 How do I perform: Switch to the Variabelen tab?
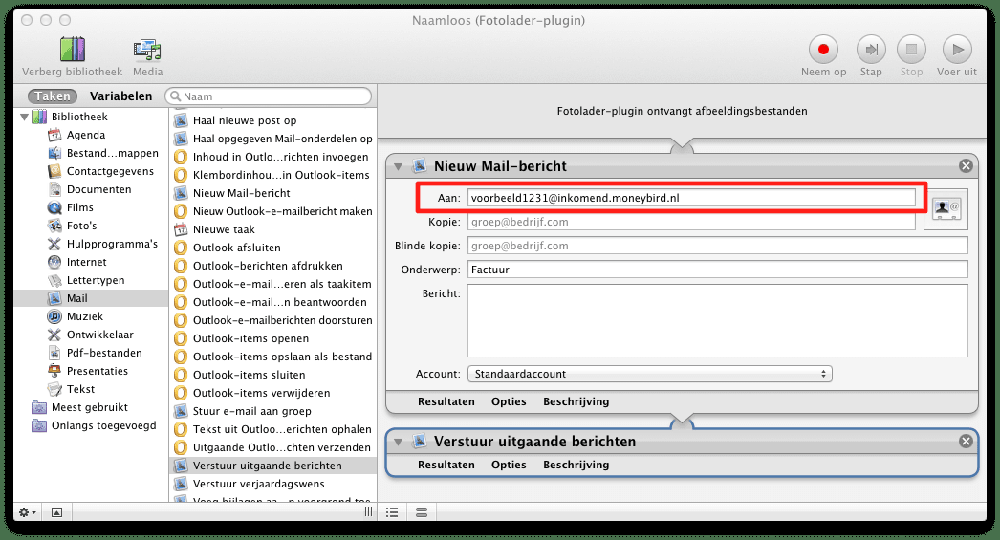tap(121, 96)
